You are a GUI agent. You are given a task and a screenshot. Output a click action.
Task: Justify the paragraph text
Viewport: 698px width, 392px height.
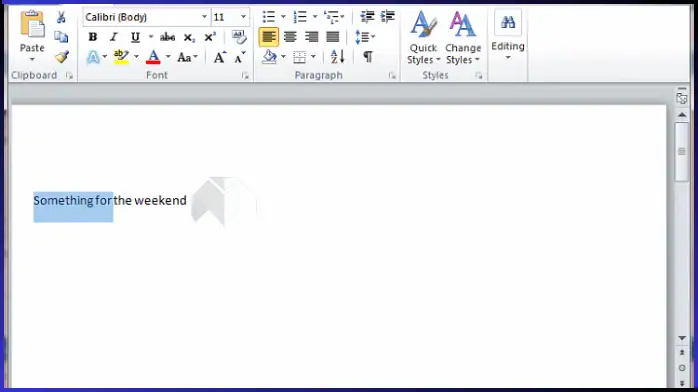(333, 36)
